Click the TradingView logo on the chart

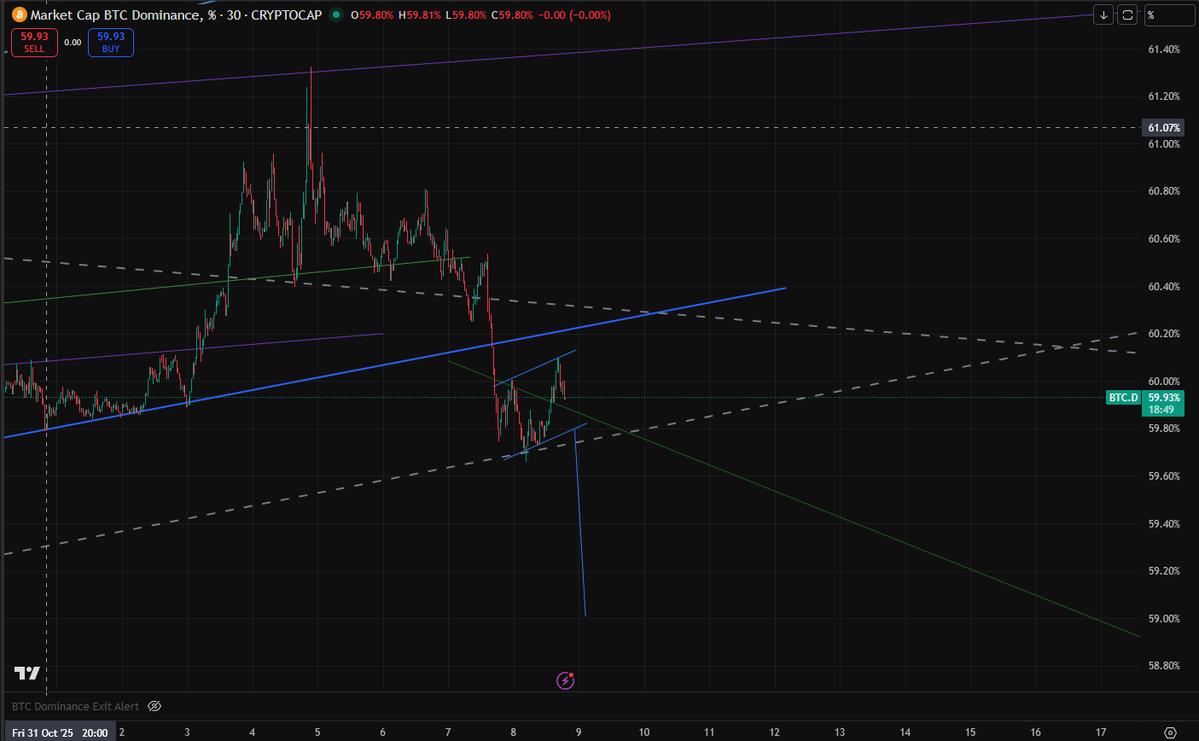[x=27, y=673]
